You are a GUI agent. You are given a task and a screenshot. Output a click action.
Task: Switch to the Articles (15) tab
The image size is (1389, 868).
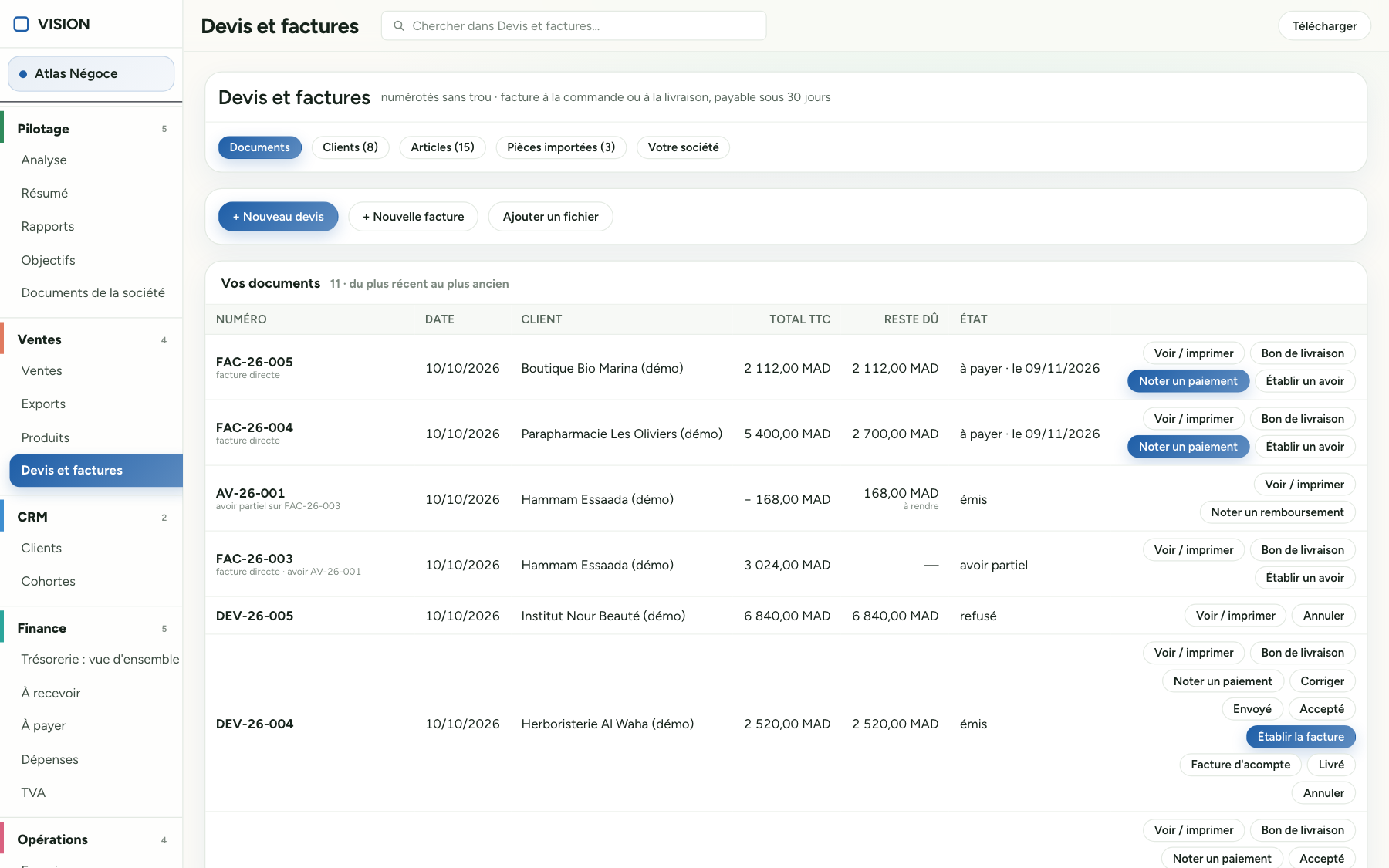pyautogui.click(x=442, y=147)
